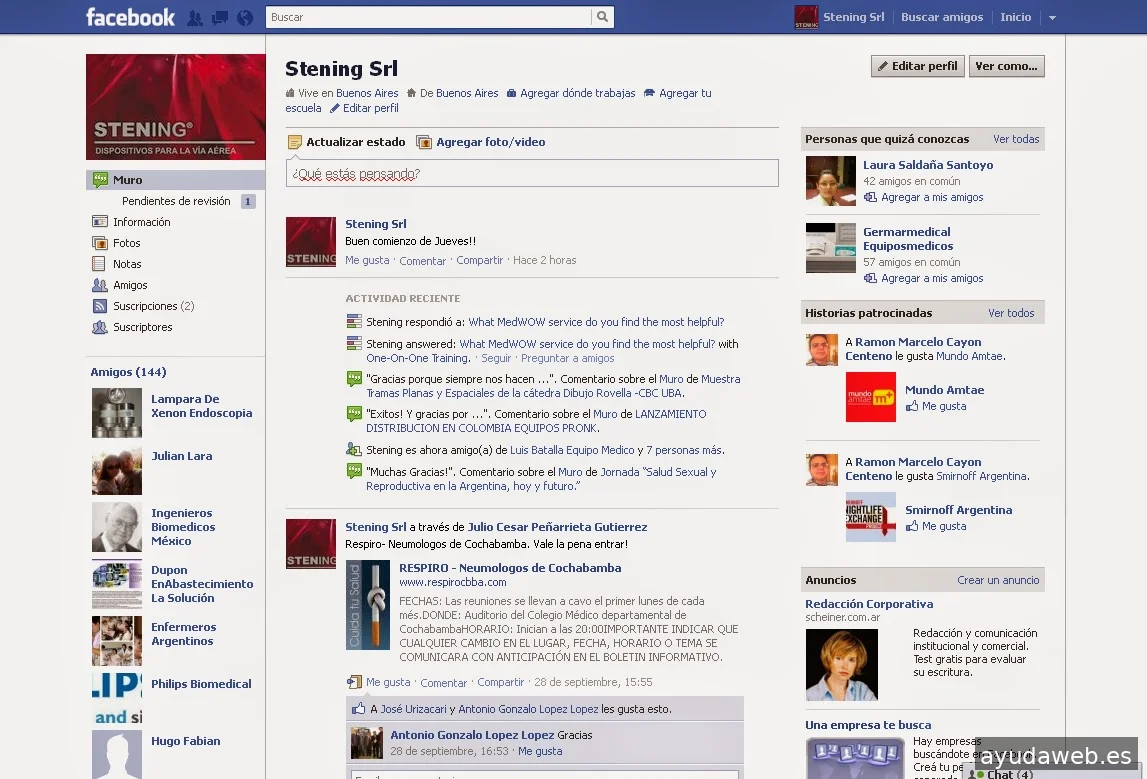
Task: Open messages icon in top bar
Action: point(220,18)
